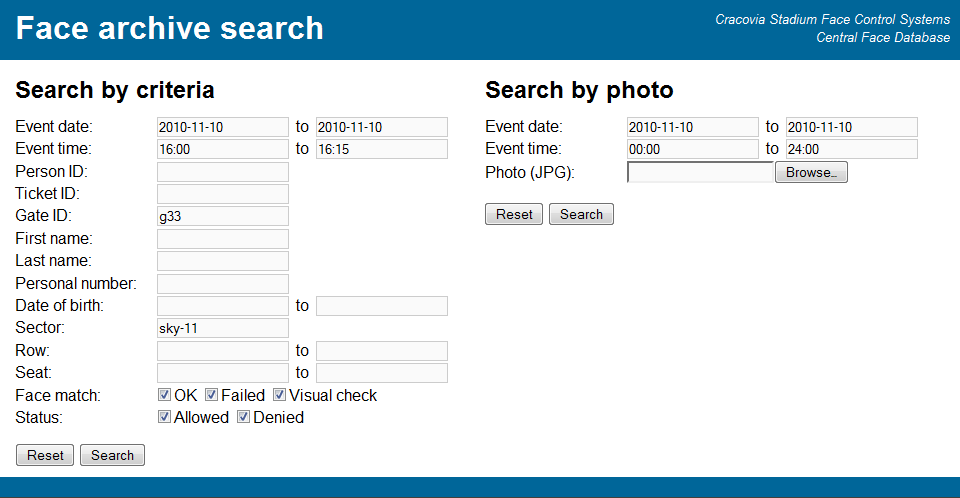Click the Sector field showing sky-11
The image size is (960, 498).
[x=223, y=328]
